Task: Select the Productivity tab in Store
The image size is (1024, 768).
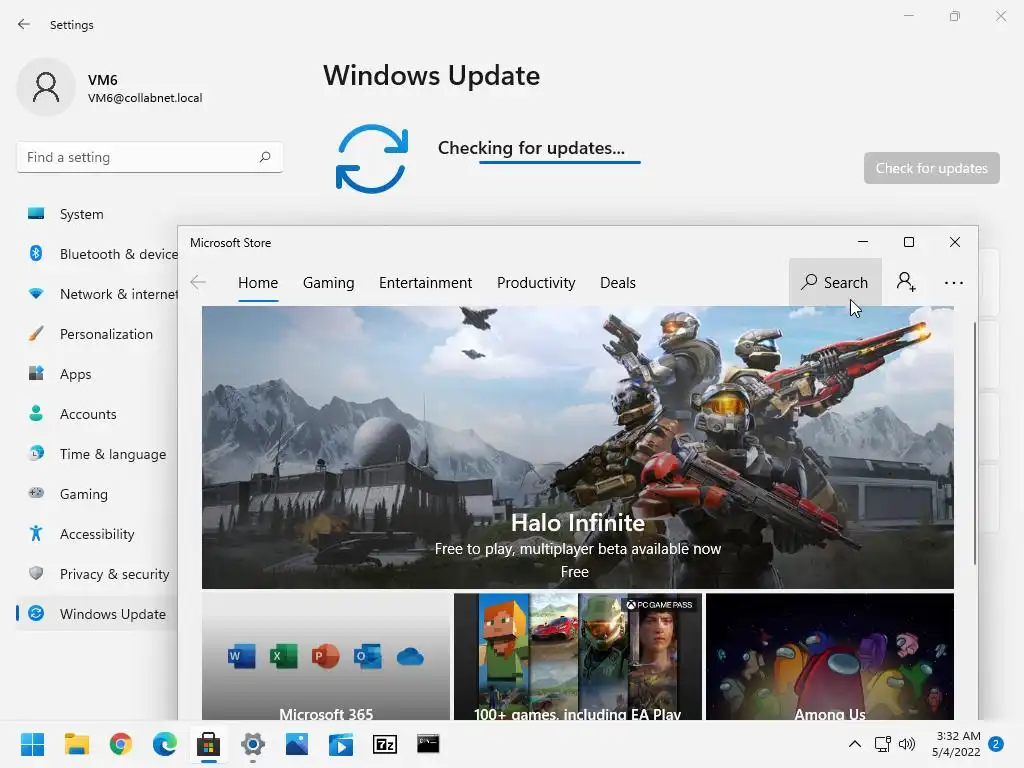Action: 536,283
